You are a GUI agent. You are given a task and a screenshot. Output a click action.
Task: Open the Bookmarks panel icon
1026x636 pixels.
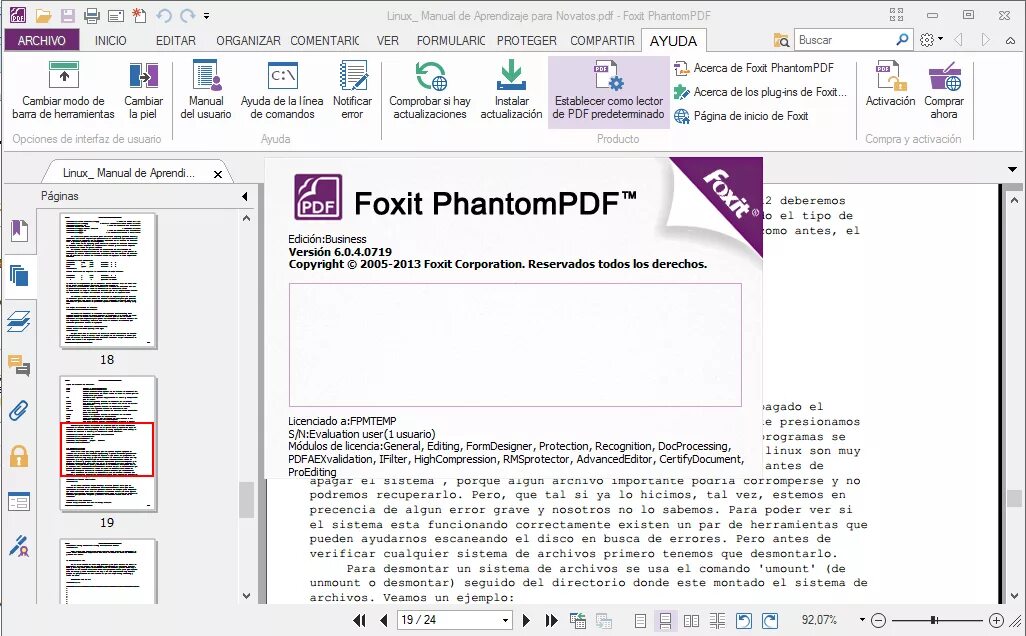(x=19, y=230)
